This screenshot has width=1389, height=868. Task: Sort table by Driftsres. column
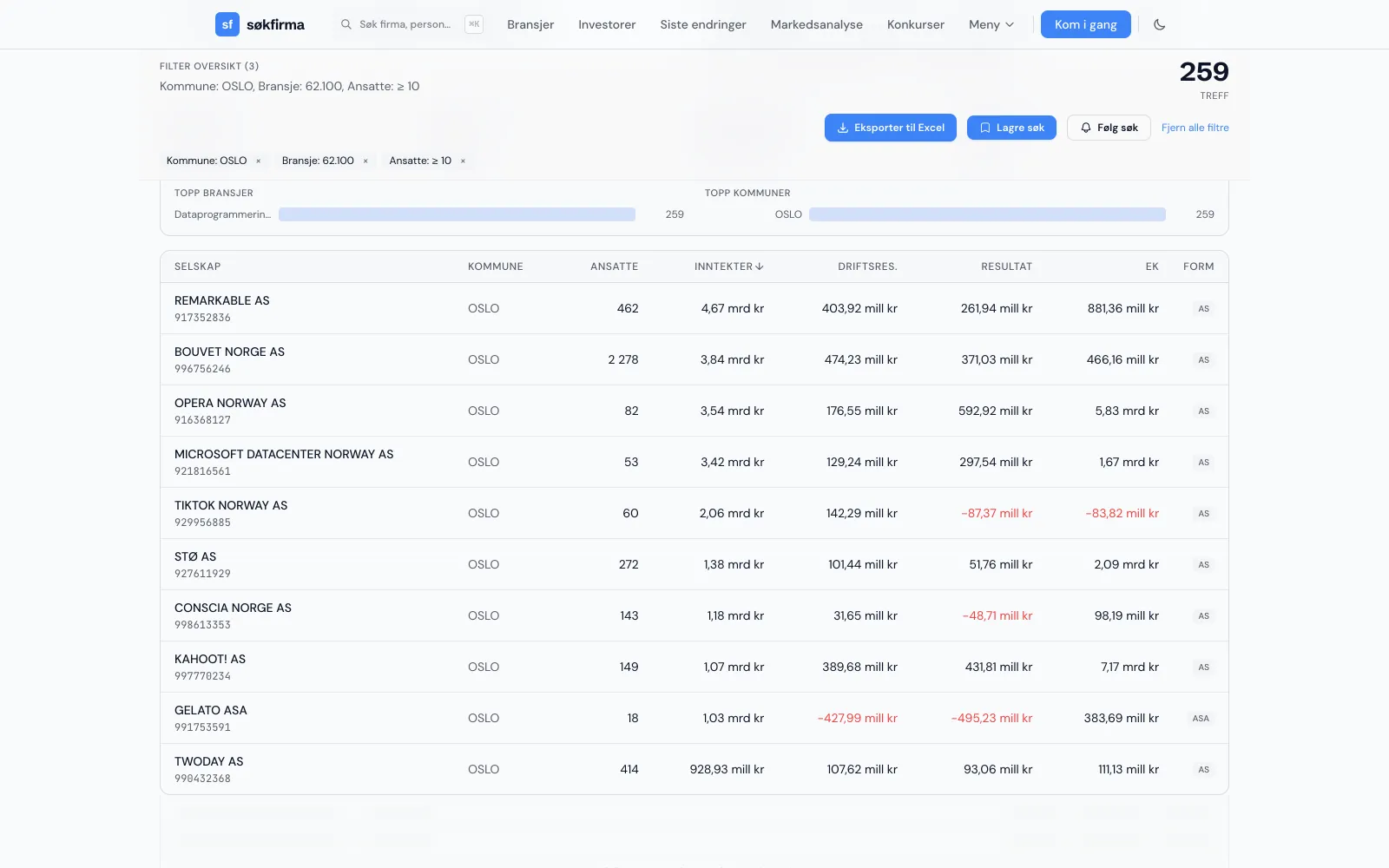[867, 266]
